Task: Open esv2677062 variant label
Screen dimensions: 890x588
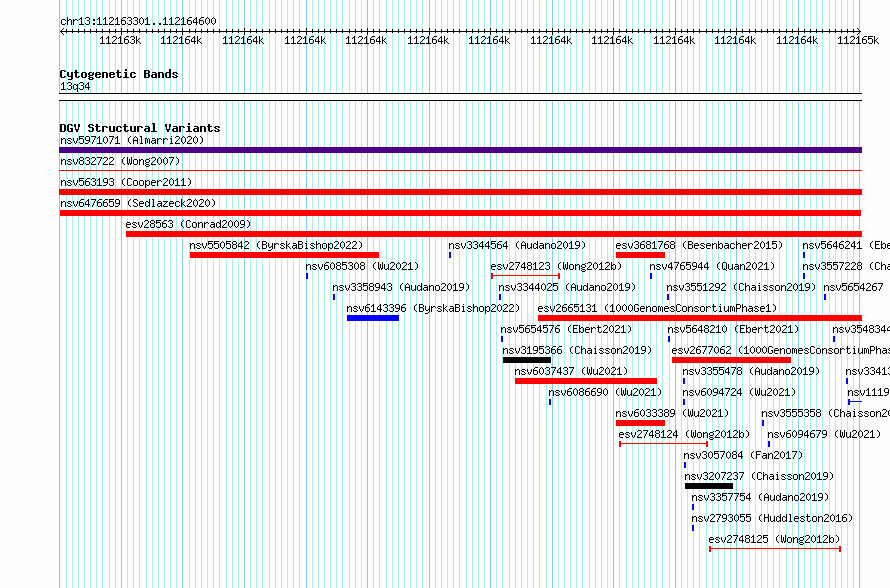Action: [780, 350]
